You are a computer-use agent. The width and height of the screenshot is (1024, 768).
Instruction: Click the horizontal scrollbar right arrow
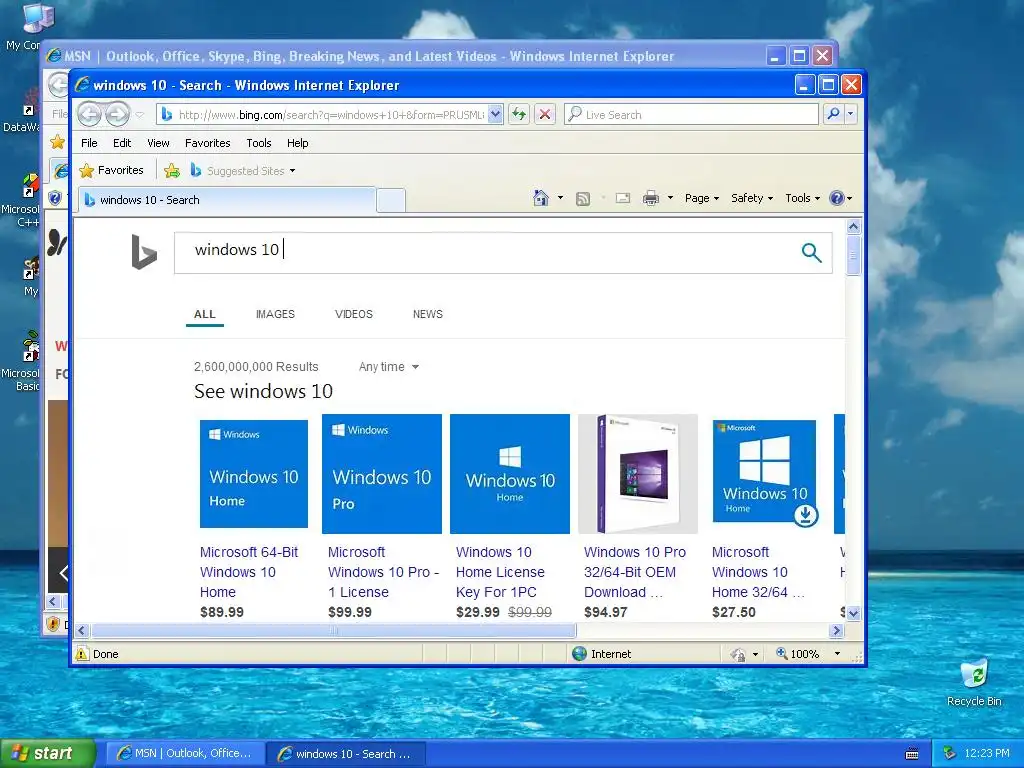(x=837, y=630)
